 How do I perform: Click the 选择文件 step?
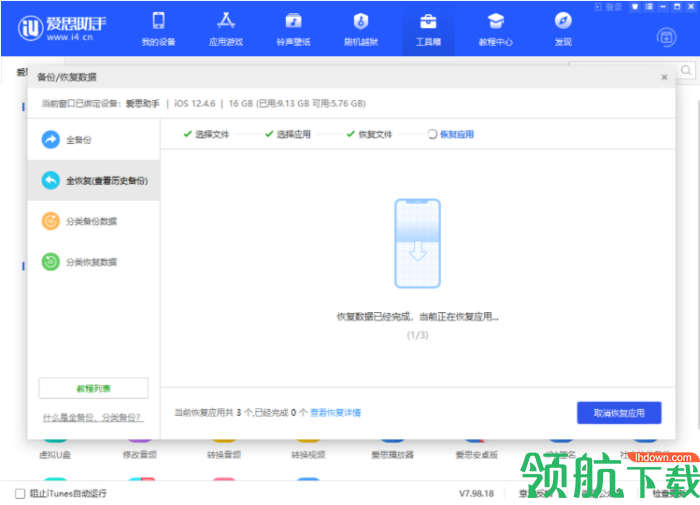[206, 134]
